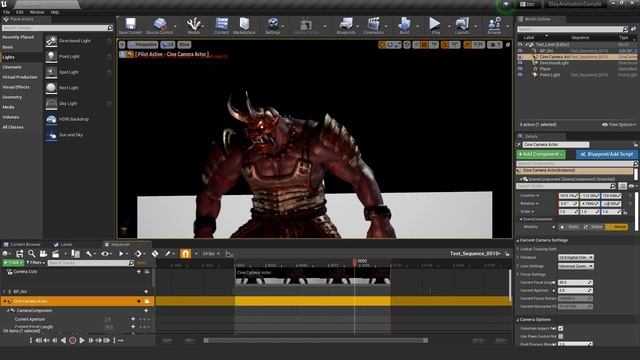Select the Spot Light placement icon
The width and height of the screenshot is (640, 360).
coord(51,72)
